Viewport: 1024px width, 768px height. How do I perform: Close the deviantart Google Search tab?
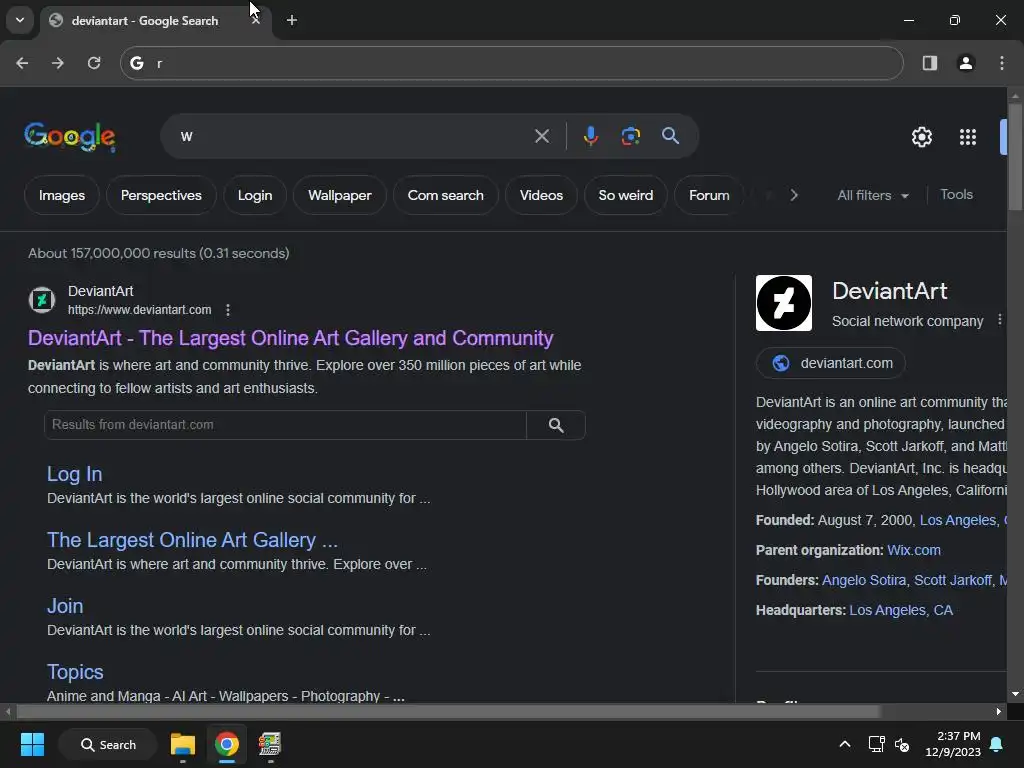[255, 20]
